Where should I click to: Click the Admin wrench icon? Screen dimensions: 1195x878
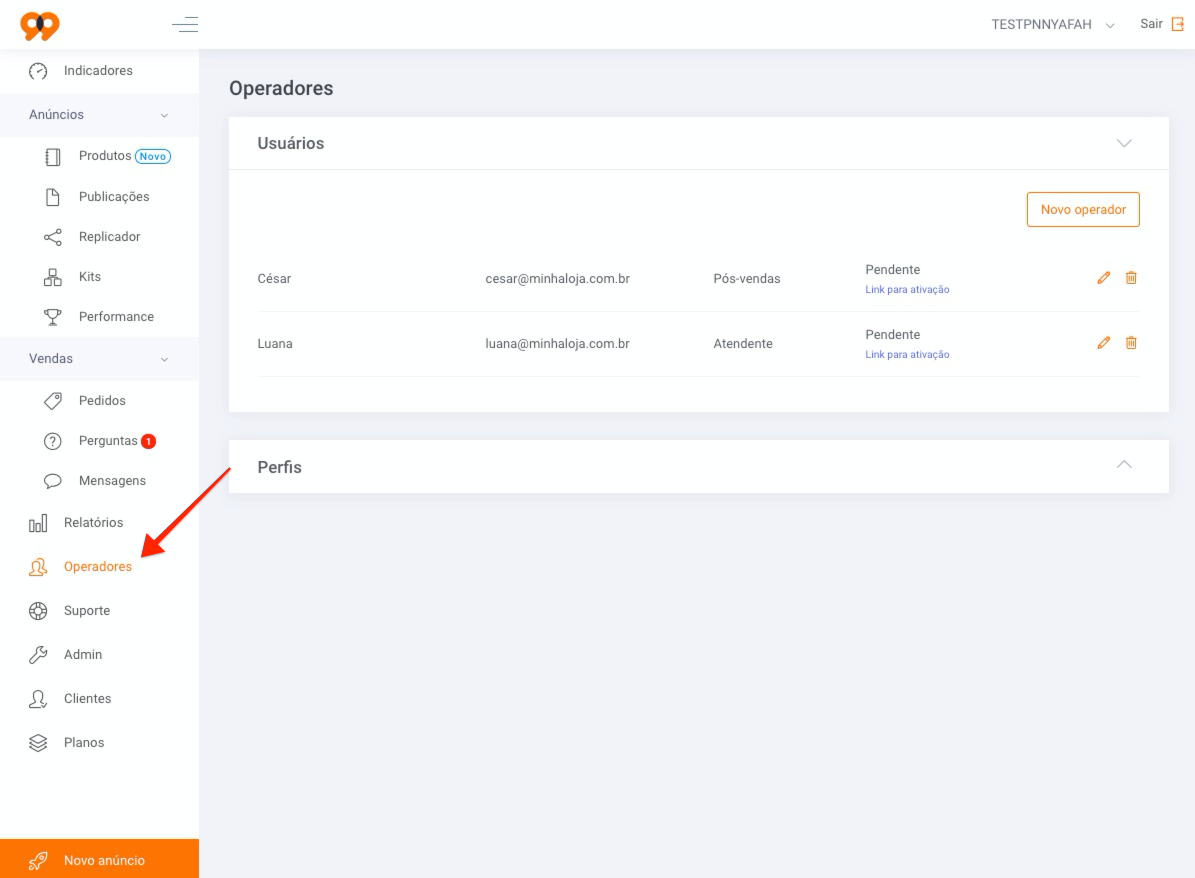[38, 655]
